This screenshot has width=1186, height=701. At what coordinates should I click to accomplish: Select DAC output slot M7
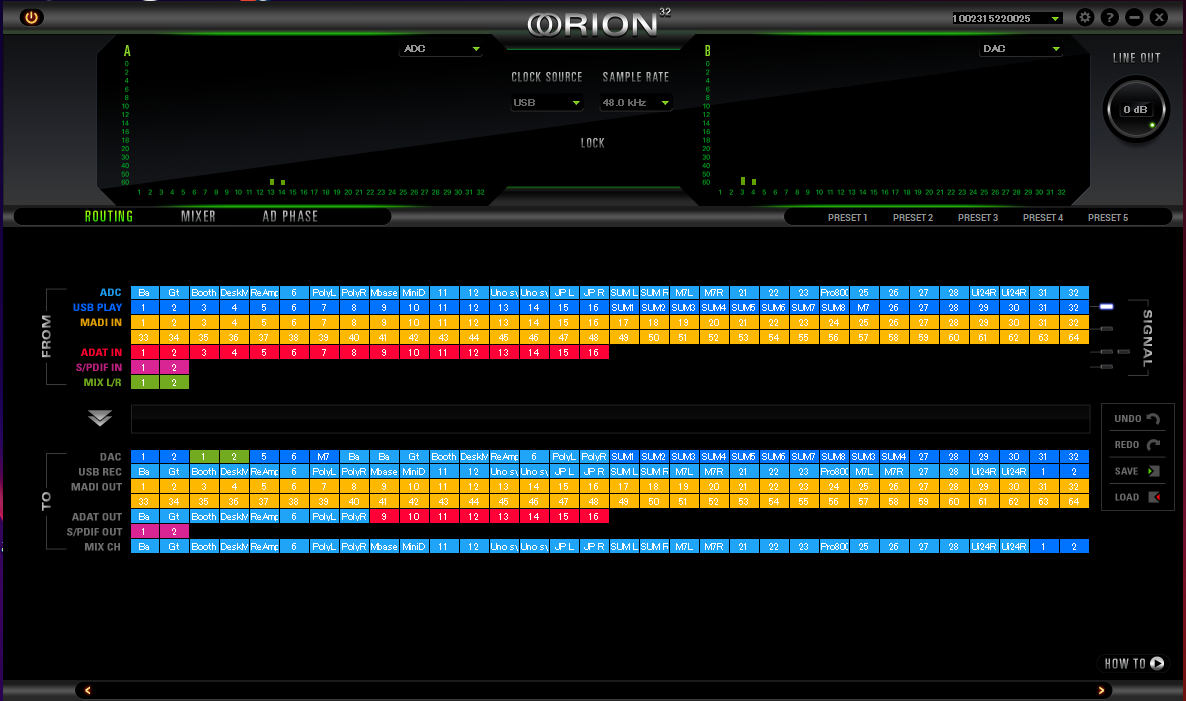(324, 457)
